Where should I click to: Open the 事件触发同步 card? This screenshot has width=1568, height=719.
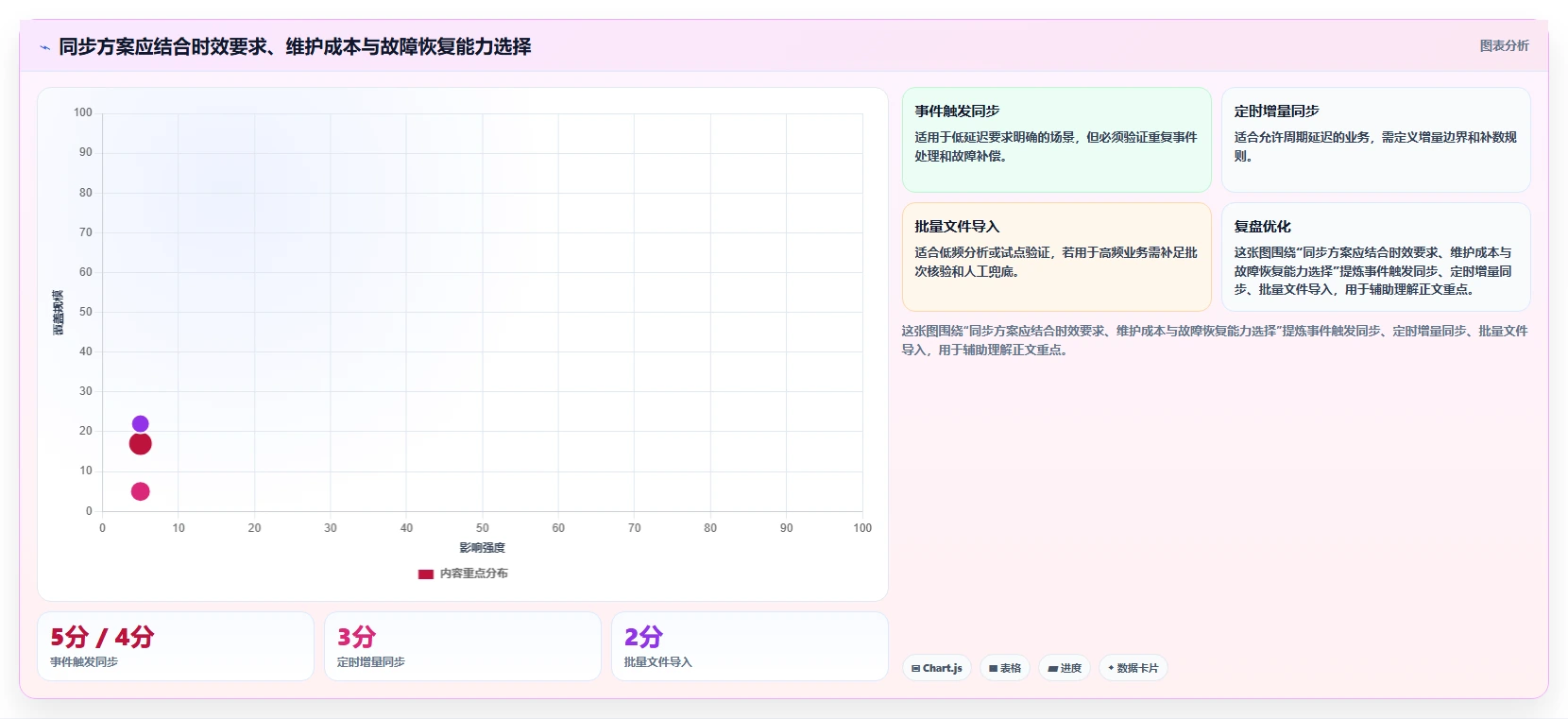pyautogui.click(x=1056, y=140)
